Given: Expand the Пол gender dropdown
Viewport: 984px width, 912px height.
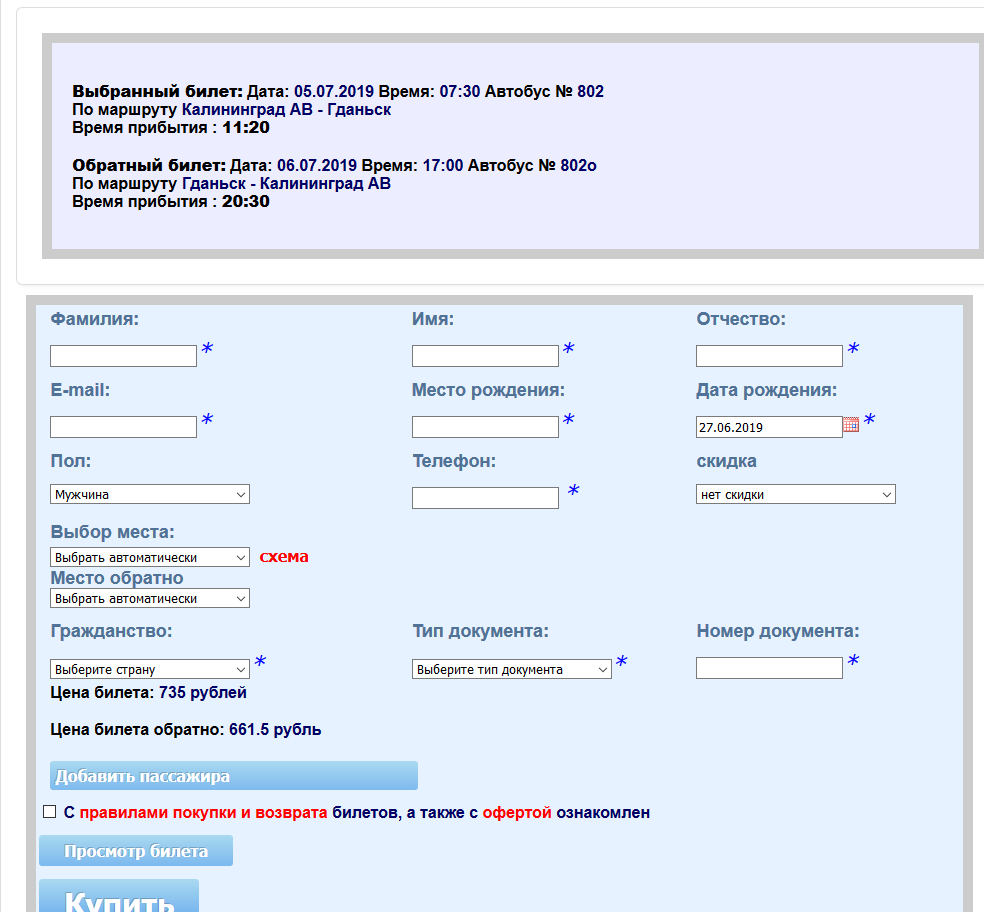Looking at the screenshot, I should tap(149, 494).
